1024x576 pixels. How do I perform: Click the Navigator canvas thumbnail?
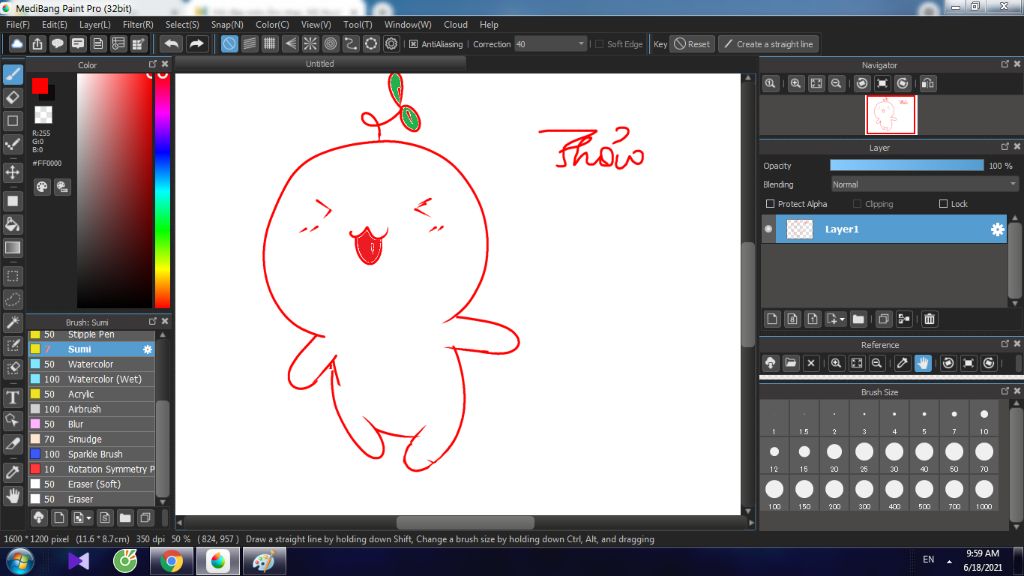point(891,115)
